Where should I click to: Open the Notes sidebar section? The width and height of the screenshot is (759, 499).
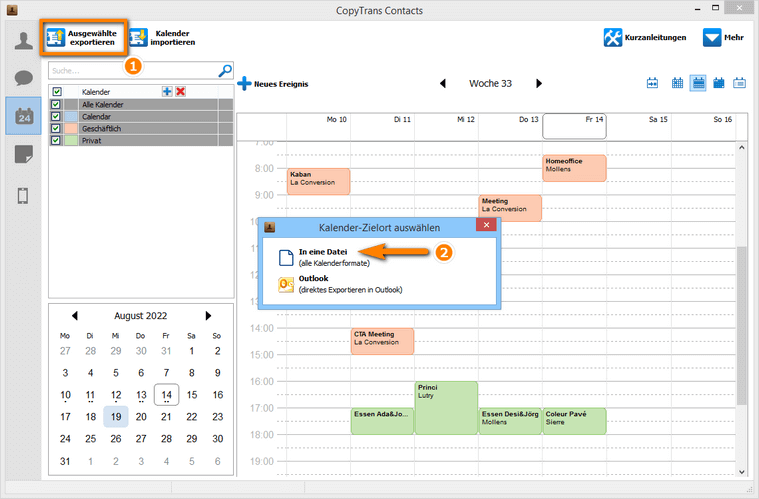[x=23, y=154]
